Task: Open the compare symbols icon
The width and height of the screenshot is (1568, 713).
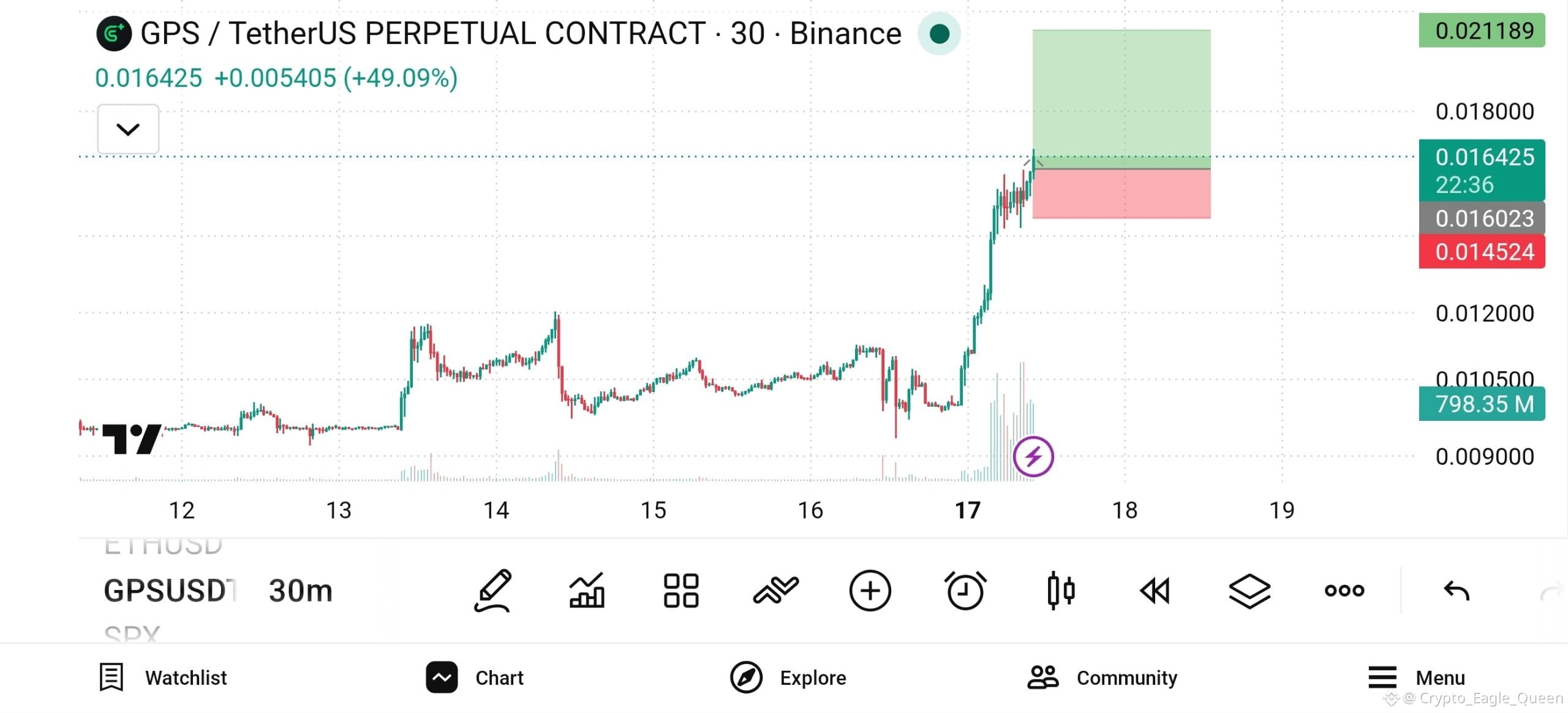Action: pyautogui.click(x=775, y=590)
